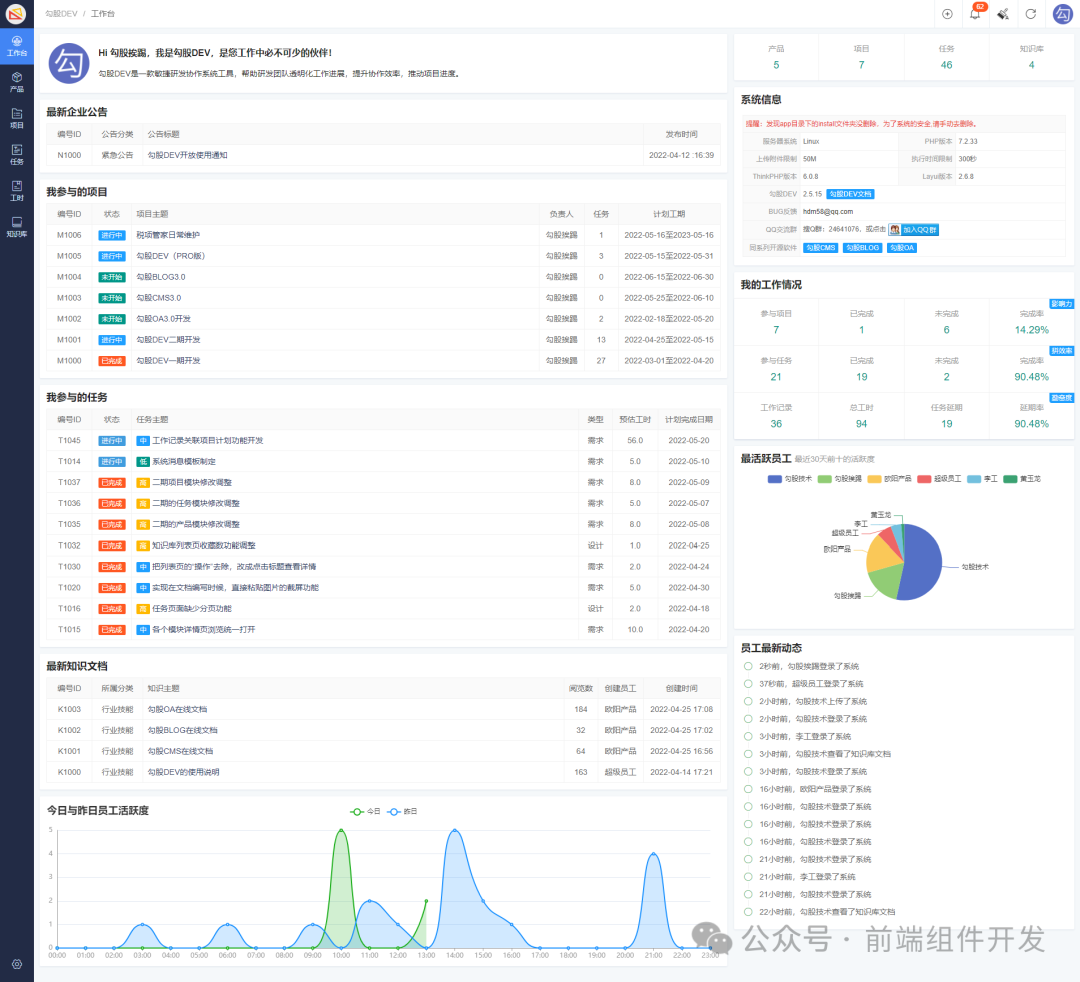Open the 工作台 sidebar item
This screenshot has width=1080, height=982.
(17, 46)
